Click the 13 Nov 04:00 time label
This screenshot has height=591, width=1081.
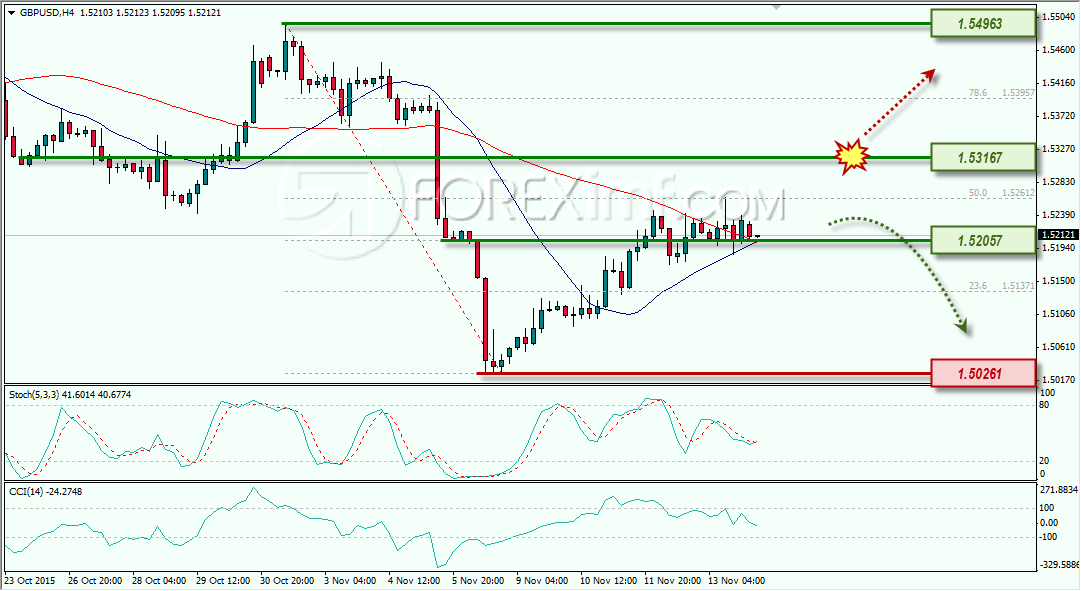(737, 581)
